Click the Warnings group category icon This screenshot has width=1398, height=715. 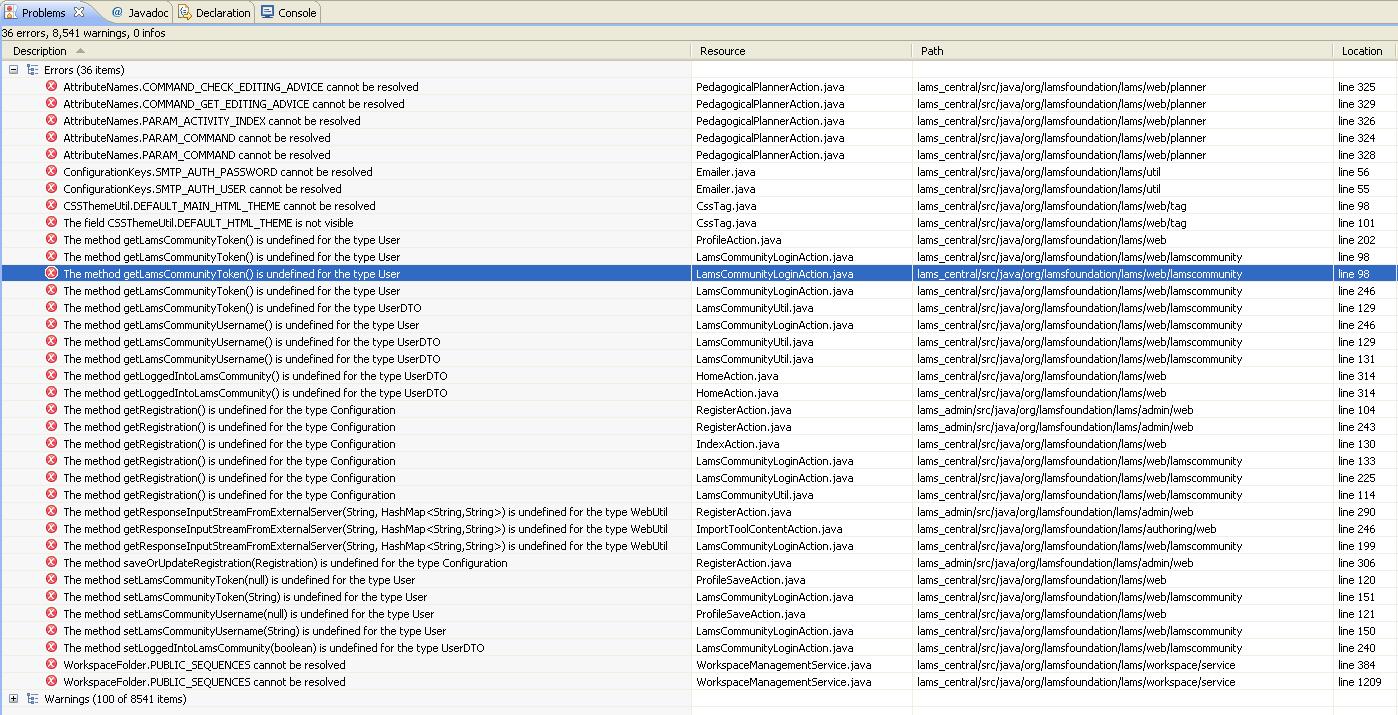click(x=32, y=699)
